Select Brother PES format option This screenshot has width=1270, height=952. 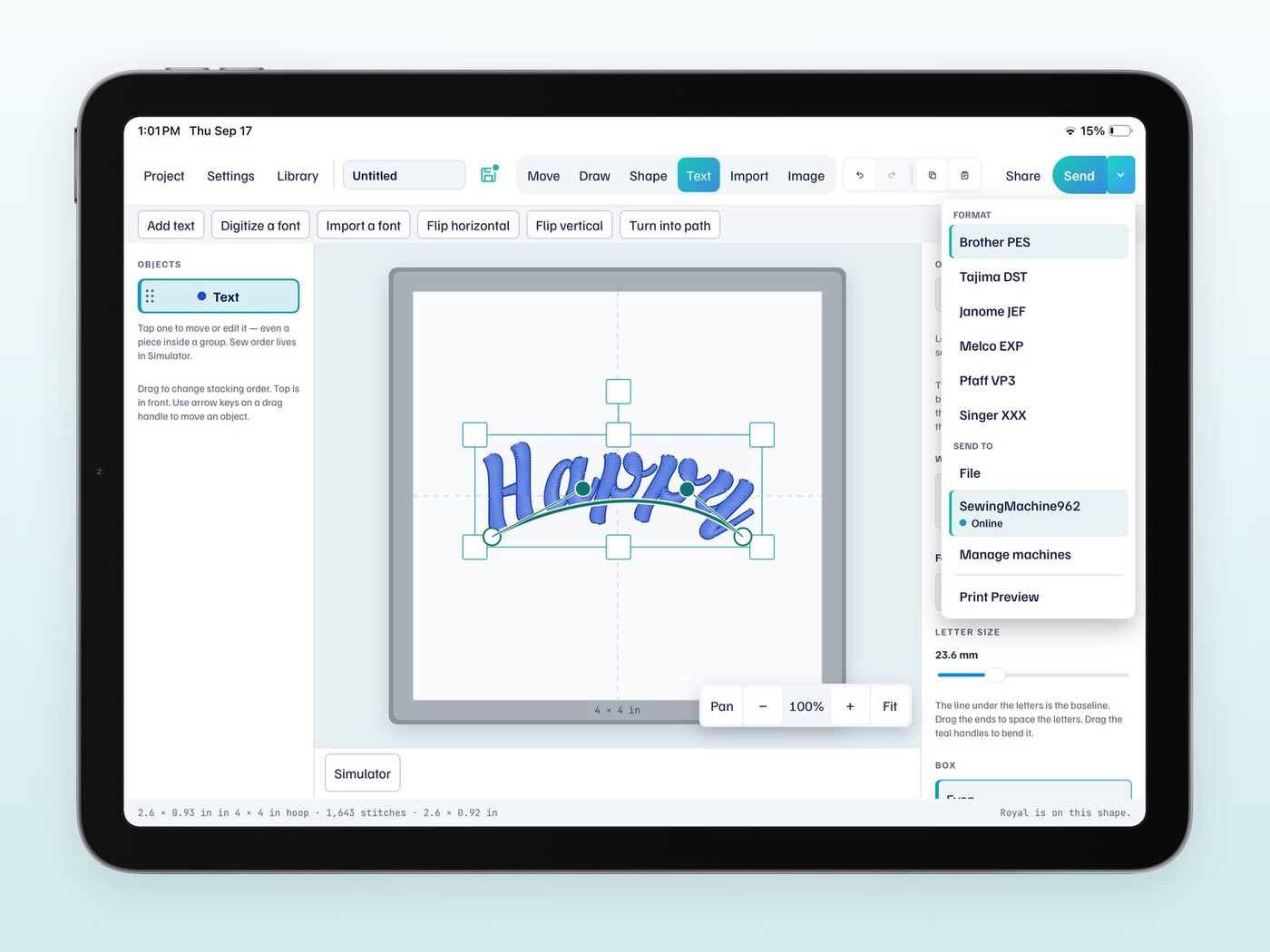point(1039,242)
